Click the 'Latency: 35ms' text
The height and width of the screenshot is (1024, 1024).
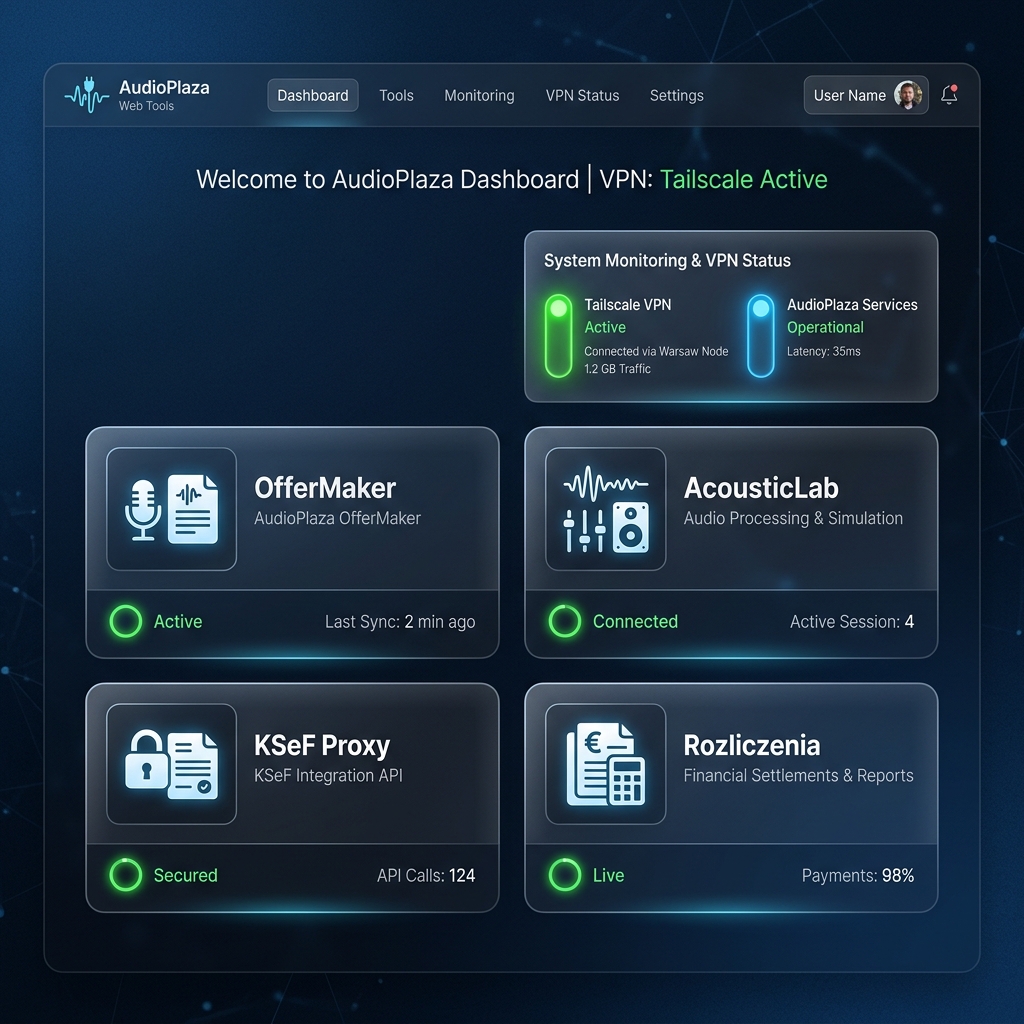click(x=824, y=351)
